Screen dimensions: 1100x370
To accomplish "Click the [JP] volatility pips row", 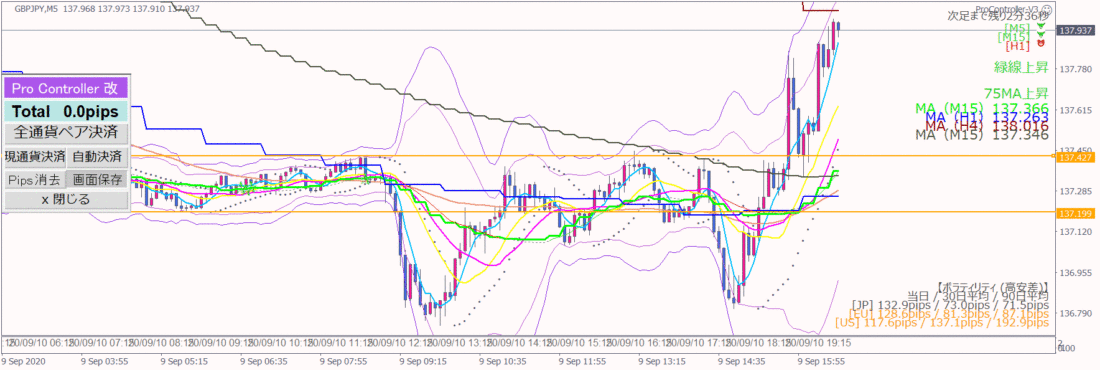I will coord(950,305).
